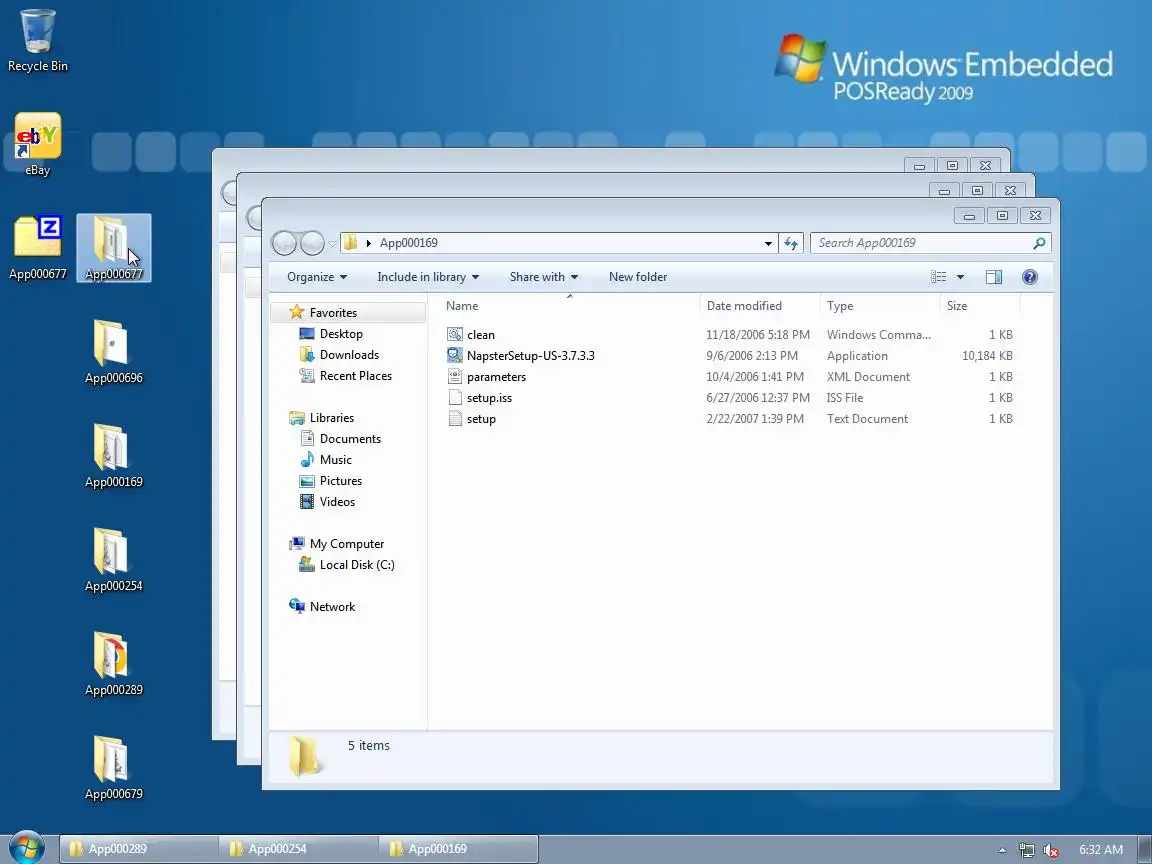Open Videos library
This screenshot has width=1152, height=864.
point(337,502)
